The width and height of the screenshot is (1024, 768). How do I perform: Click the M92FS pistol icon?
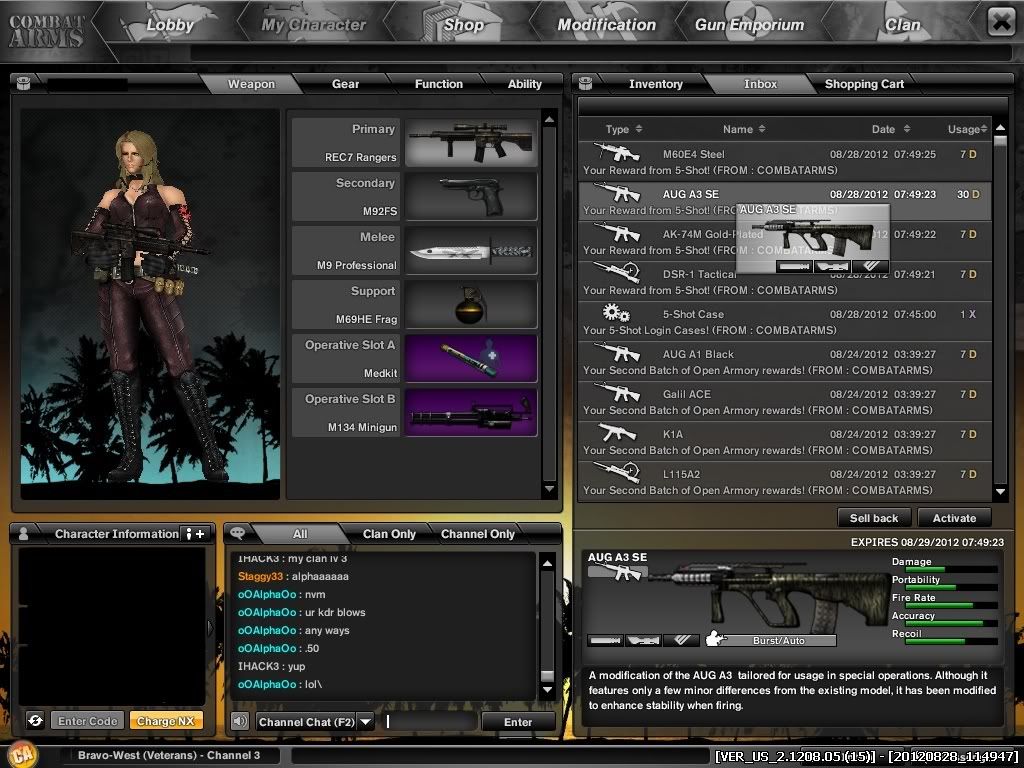[470, 196]
